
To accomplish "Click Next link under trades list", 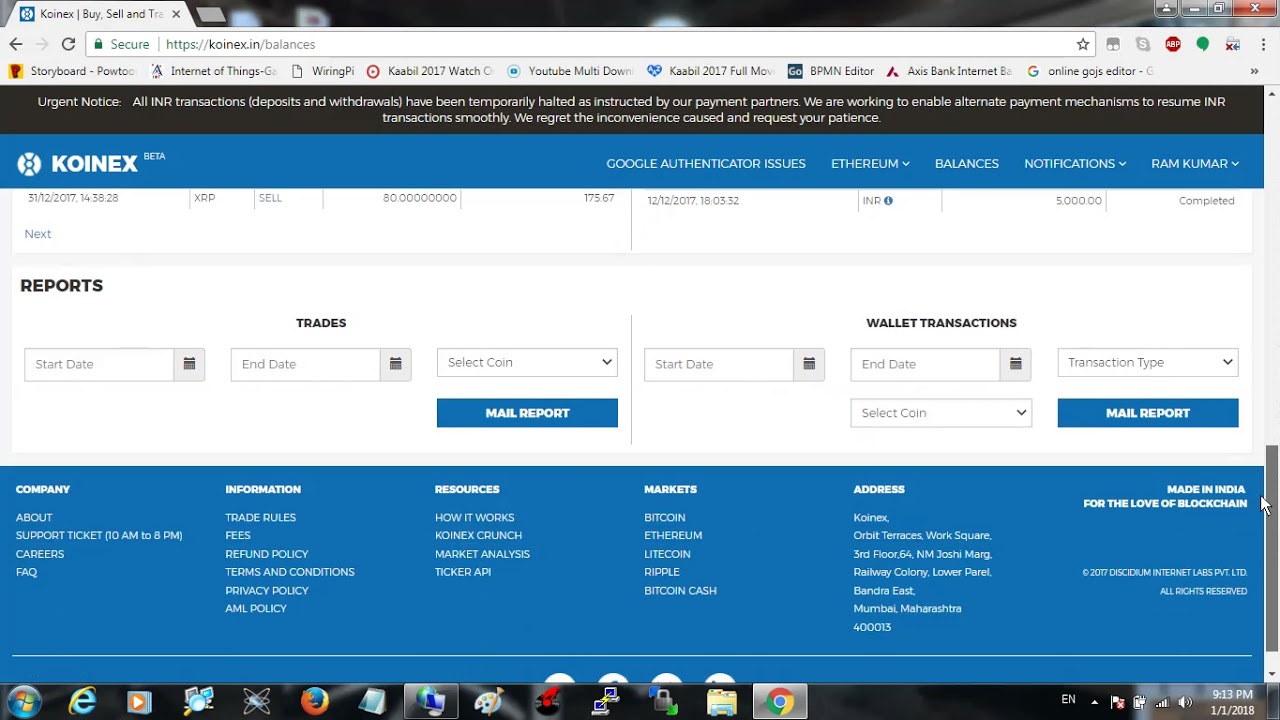I will 38,234.
